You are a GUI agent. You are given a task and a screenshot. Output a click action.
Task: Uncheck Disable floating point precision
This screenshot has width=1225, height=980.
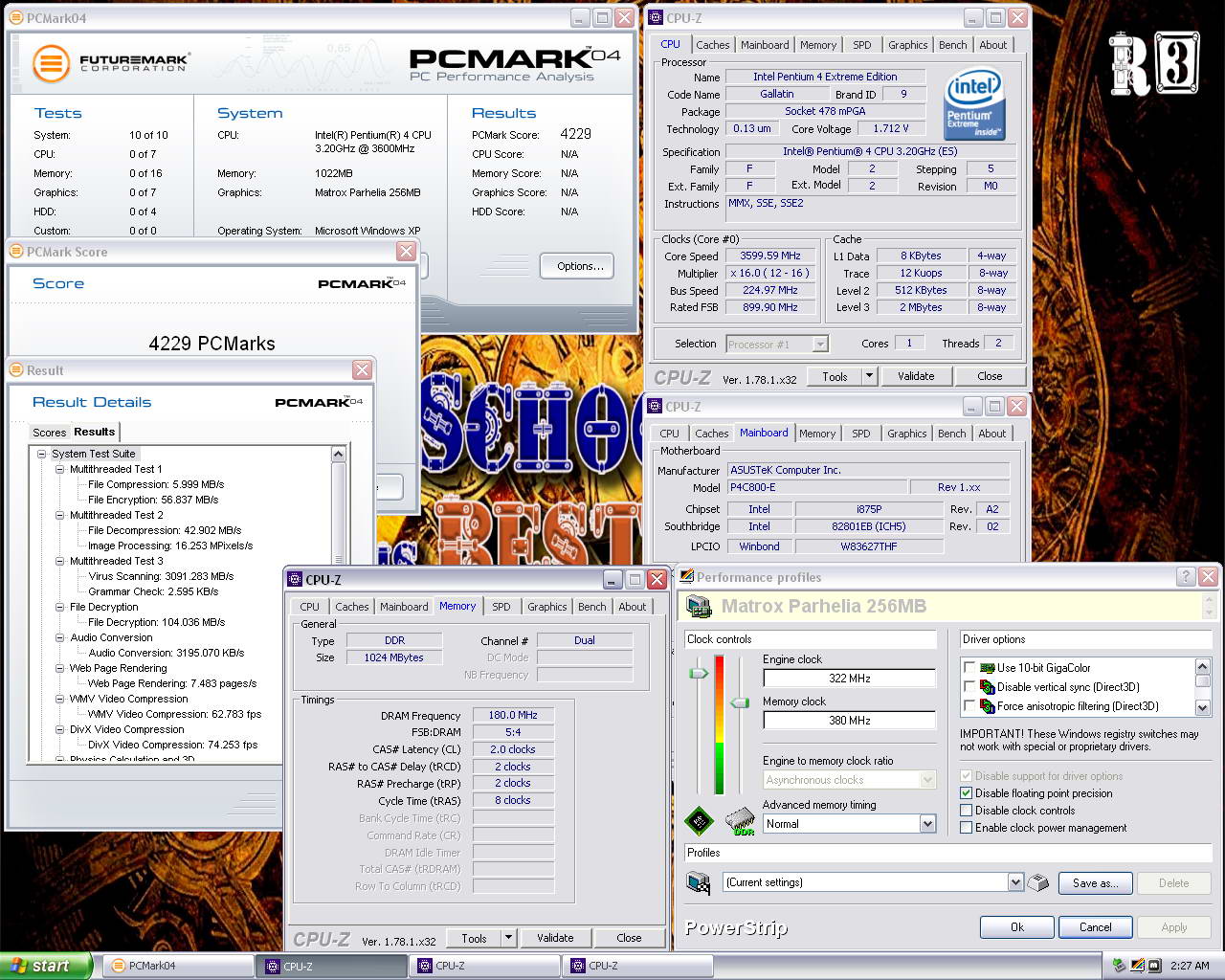pyautogui.click(x=967, y=793)
